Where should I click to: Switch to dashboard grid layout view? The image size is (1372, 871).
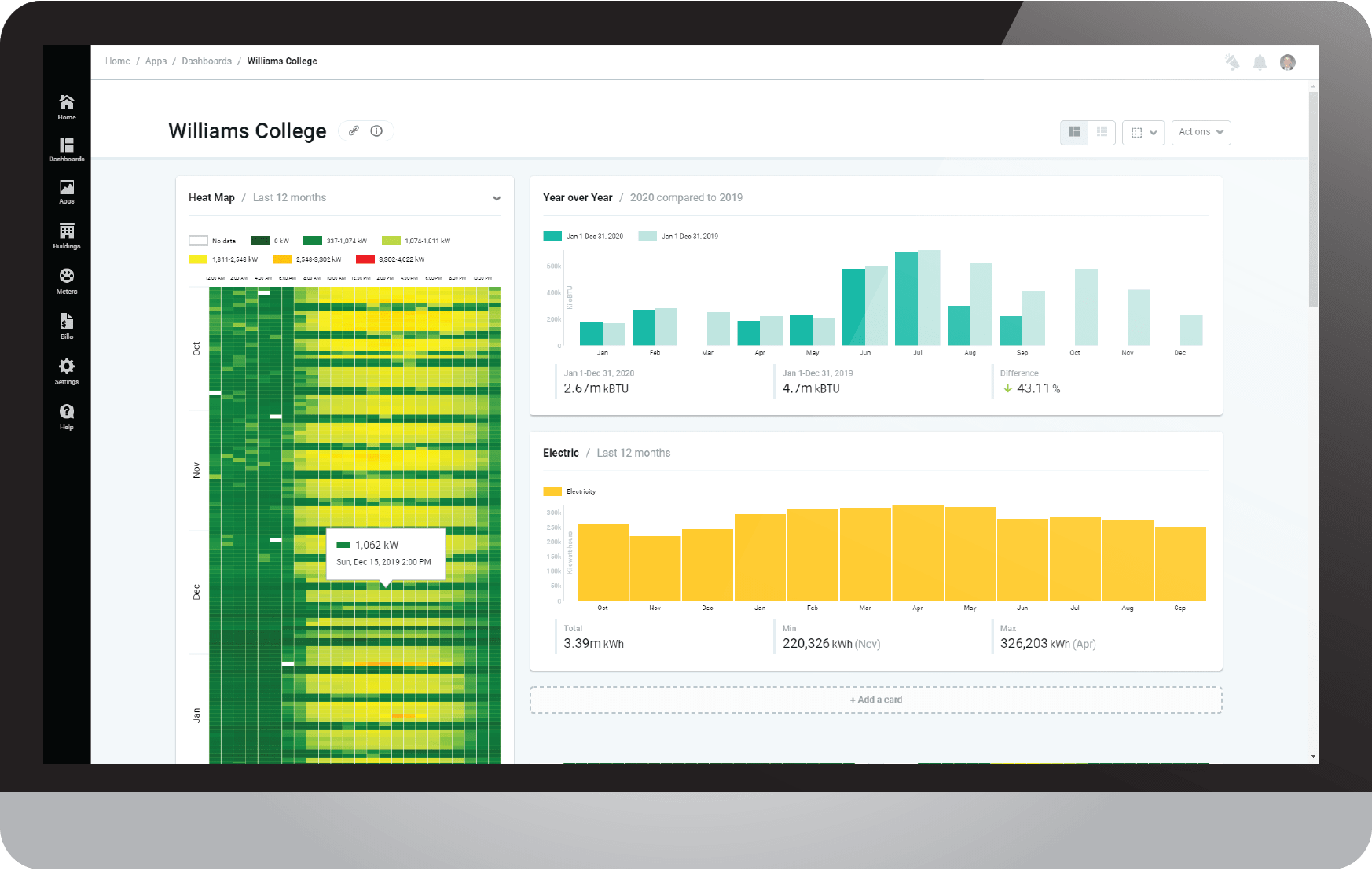click(x=1074, y=132)
